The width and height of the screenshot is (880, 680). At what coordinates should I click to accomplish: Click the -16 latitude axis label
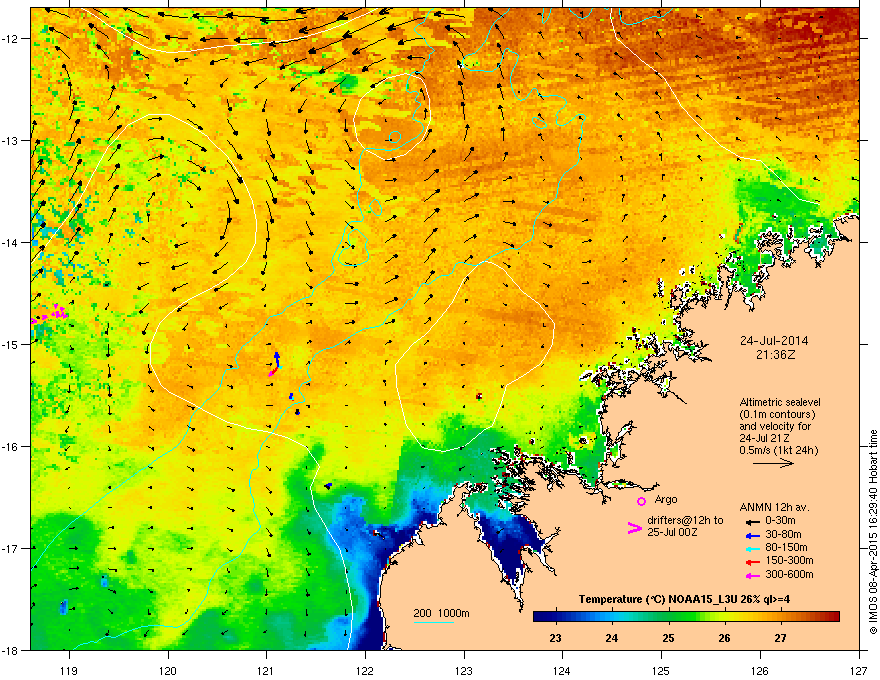pyautogui.click(x=10, y=447)
